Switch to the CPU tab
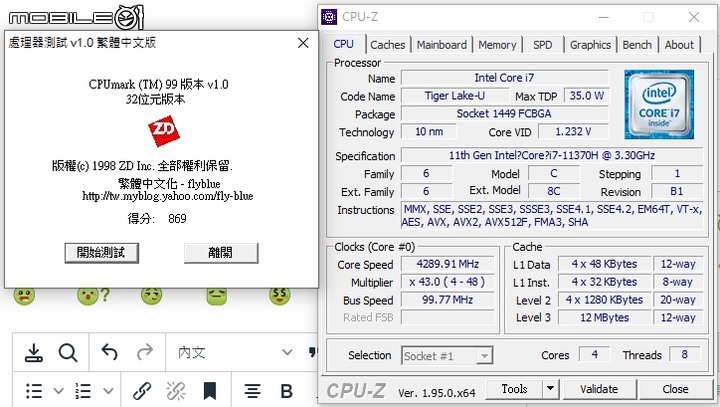This screenshot has height=407, width=720. 343,44
